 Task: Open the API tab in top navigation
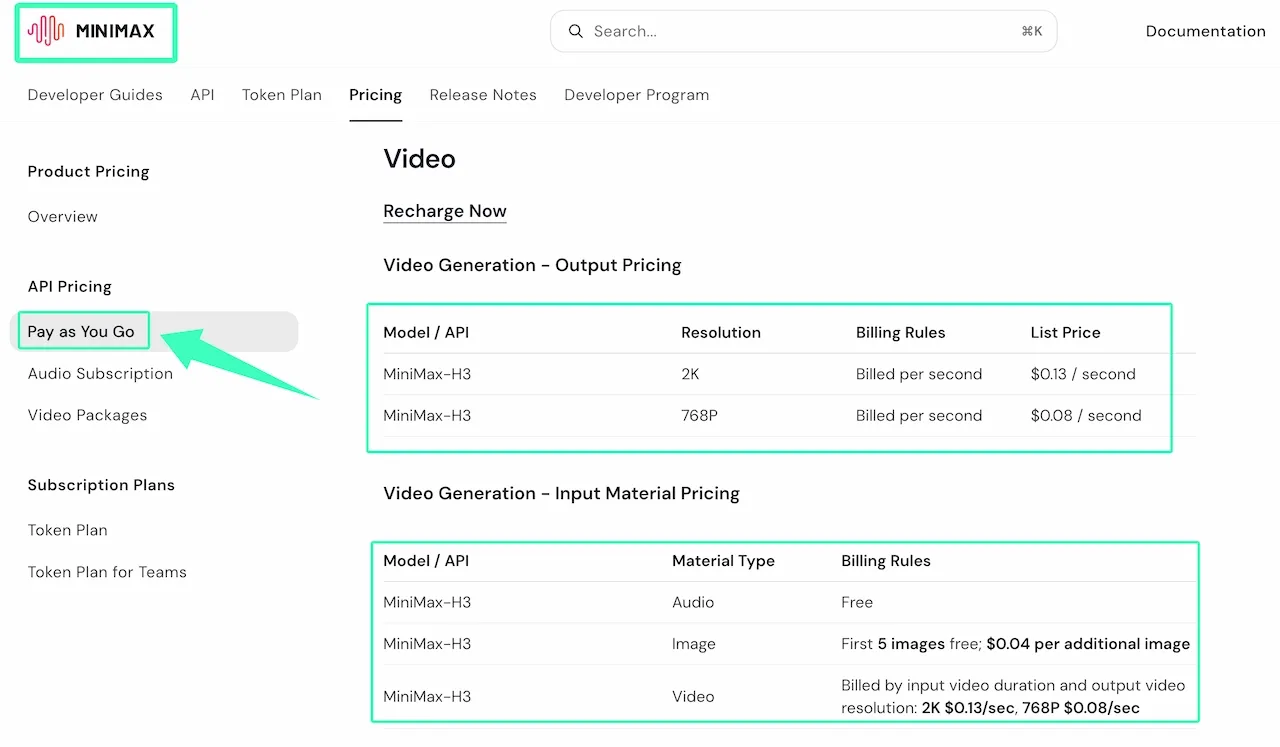click(202, 95)
